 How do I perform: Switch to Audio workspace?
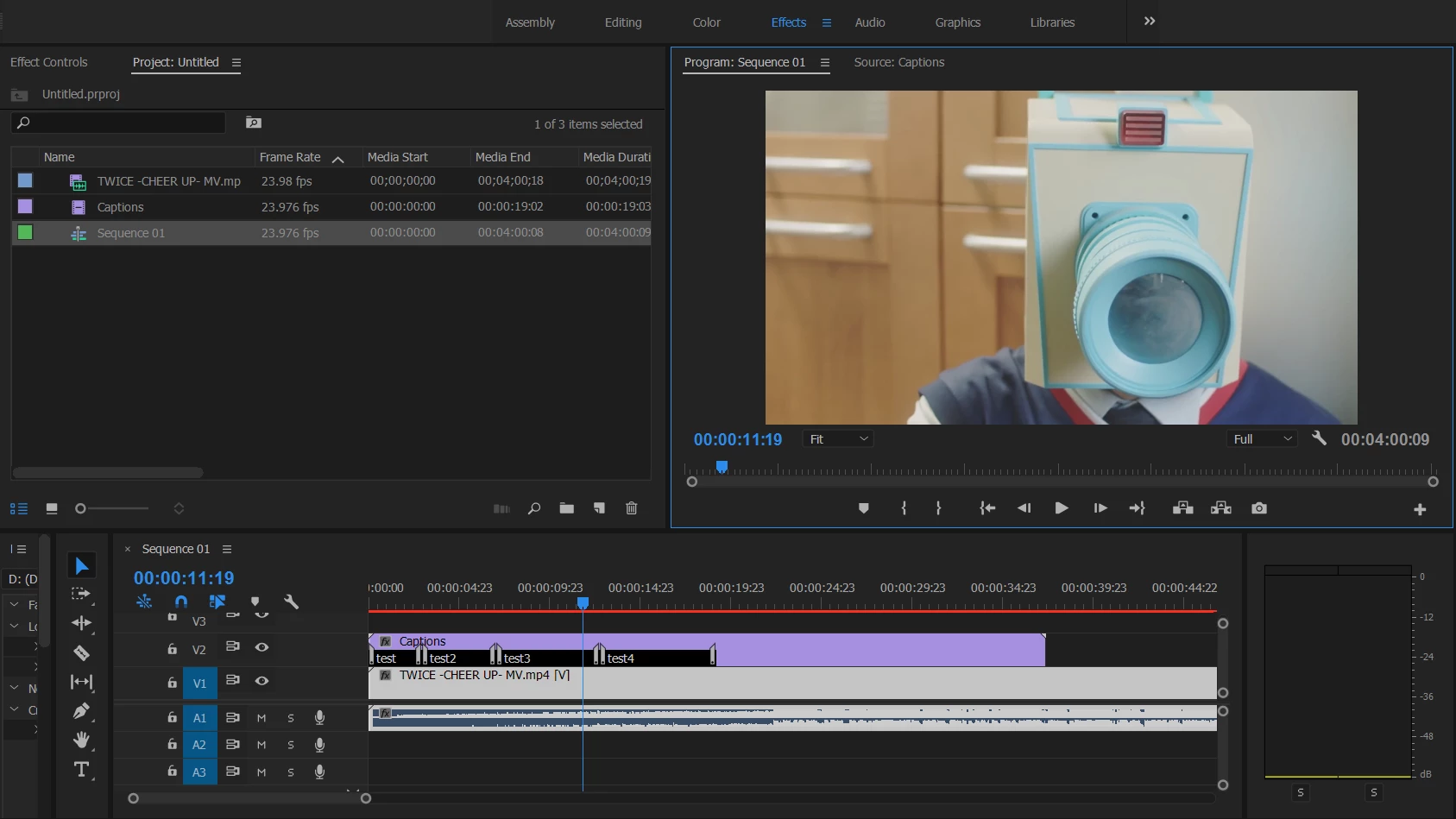870,22
